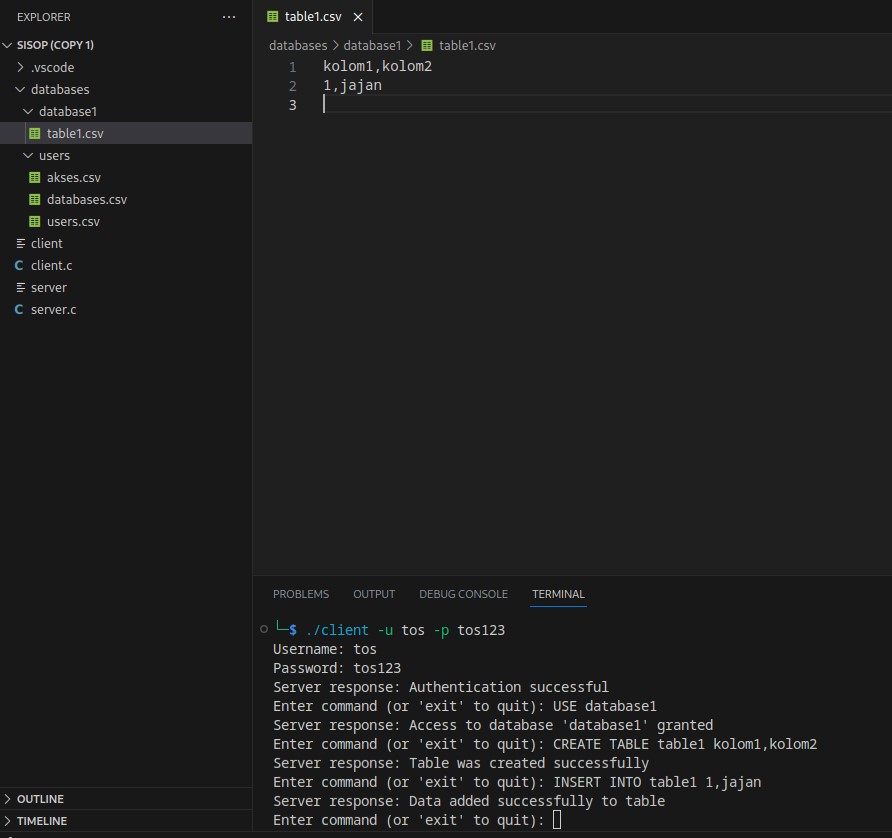892x838 pixels.
Task: Click the 'Password: tos123' terminal line
Action: [x=337, y=668]
